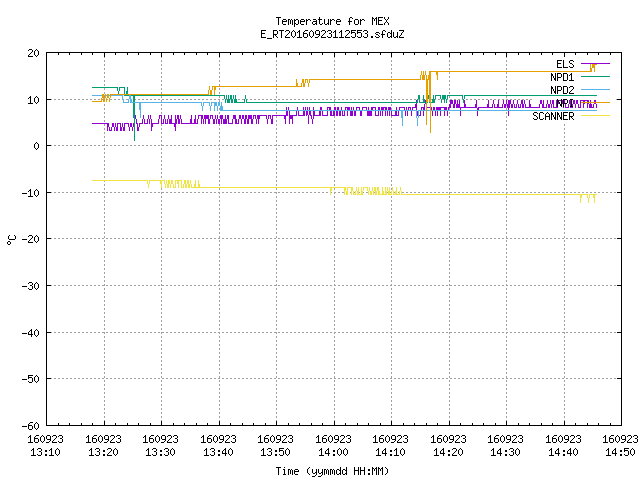Click the x-axis label 'Time (yymmdd HH:MM)'
The height and width of the screenshot is (480, 640).
click(332, 471)
